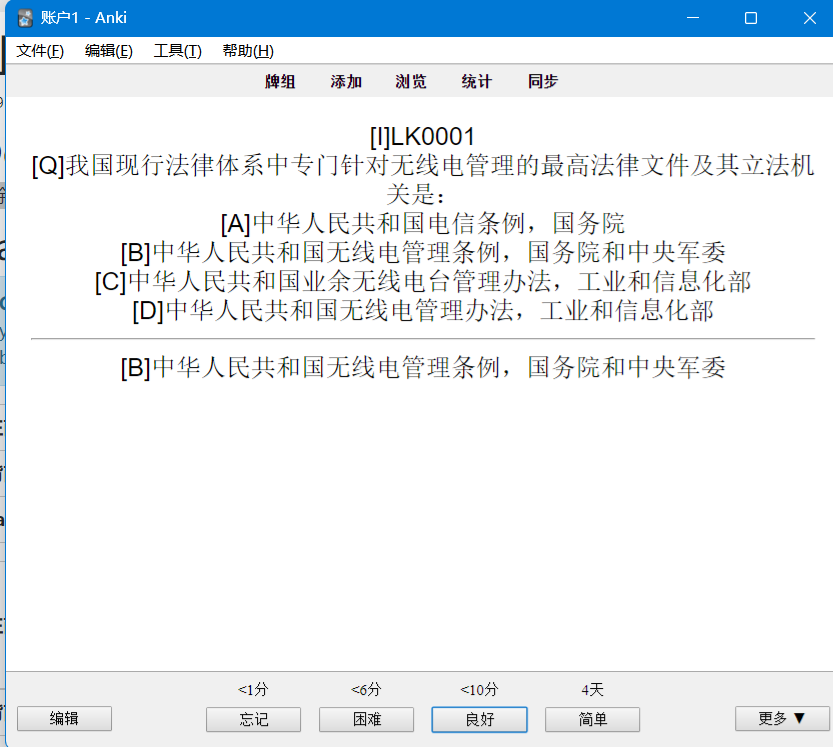Image resolution: width=833 pixels, height=747 pixels.
Task: Click 添加 to add a card
Action: pyautogui.click(x=346, y=81)
